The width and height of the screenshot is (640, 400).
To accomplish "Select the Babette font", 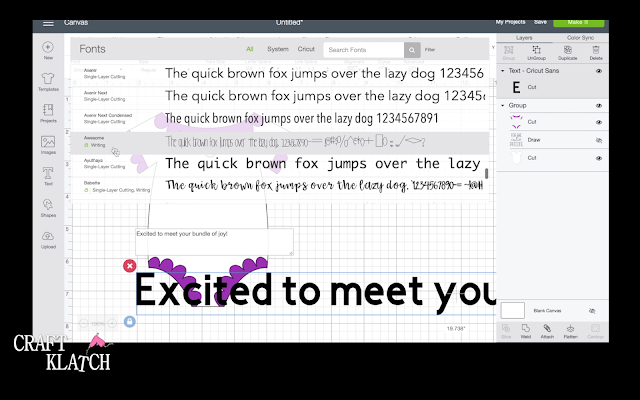I will [280, 187].
